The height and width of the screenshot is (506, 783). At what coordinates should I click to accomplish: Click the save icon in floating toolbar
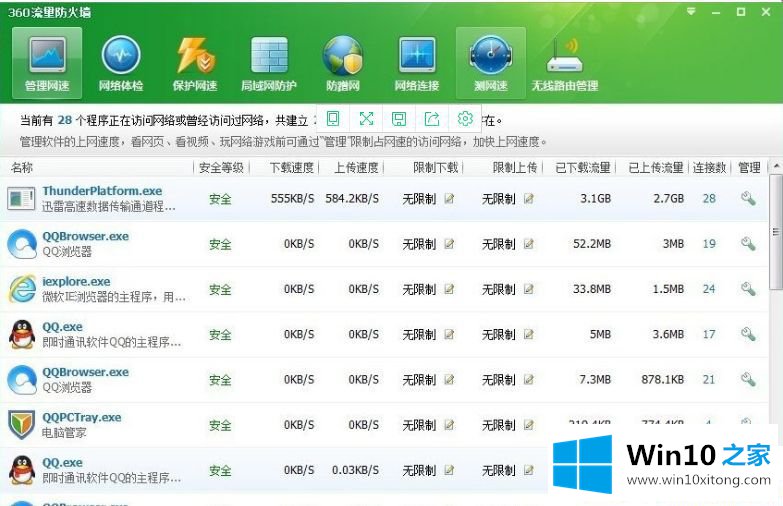click(398, 119)
